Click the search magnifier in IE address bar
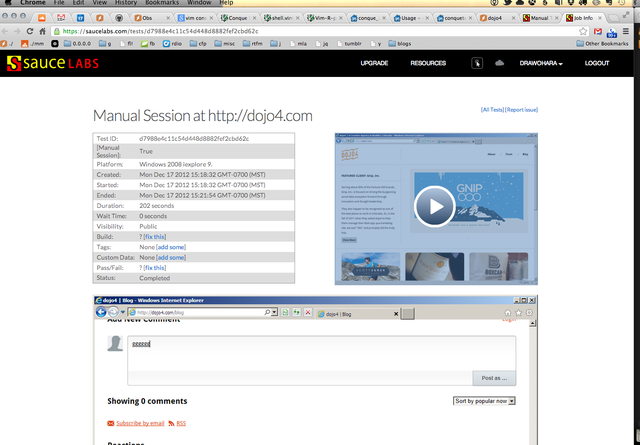 coord(267,312)
